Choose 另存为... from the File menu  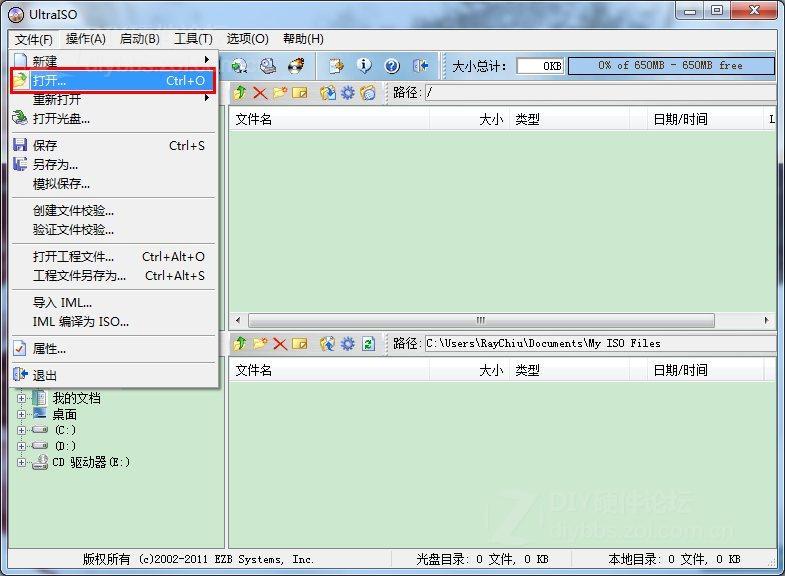click(113, 164)
